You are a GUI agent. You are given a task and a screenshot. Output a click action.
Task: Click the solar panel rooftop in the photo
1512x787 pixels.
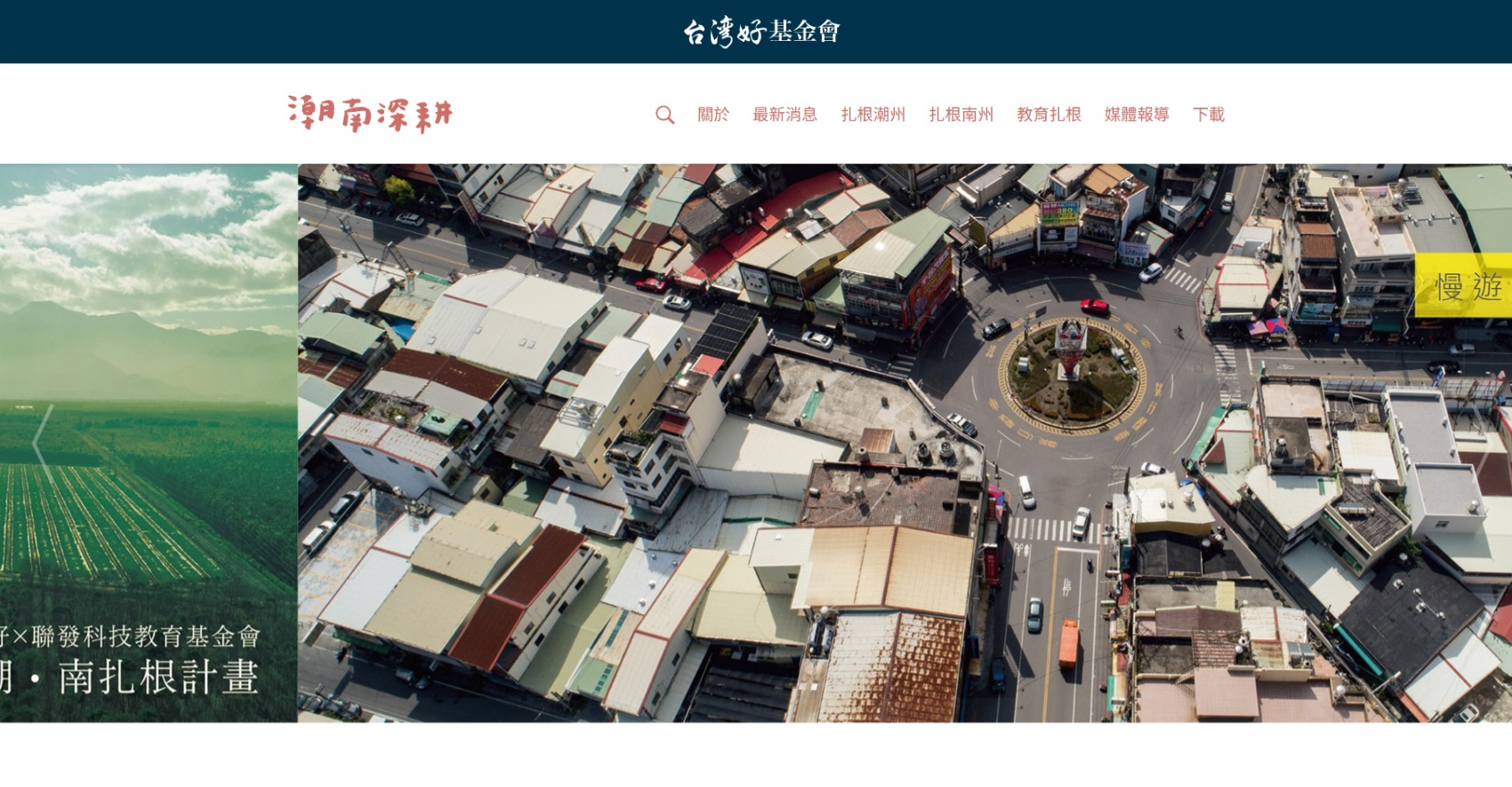[727, 332]
